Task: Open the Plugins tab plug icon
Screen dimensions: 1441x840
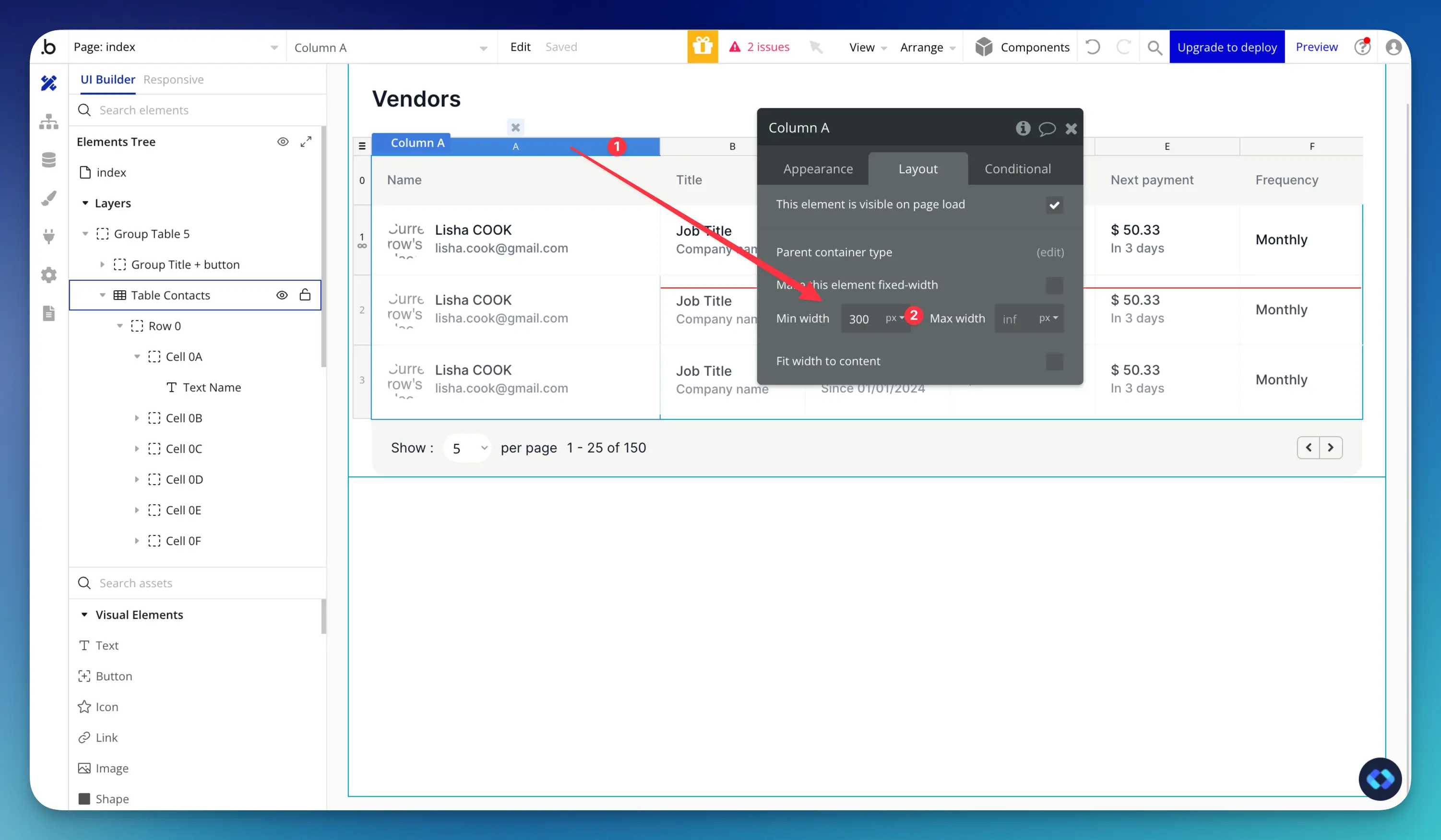Action: point(49,236)
